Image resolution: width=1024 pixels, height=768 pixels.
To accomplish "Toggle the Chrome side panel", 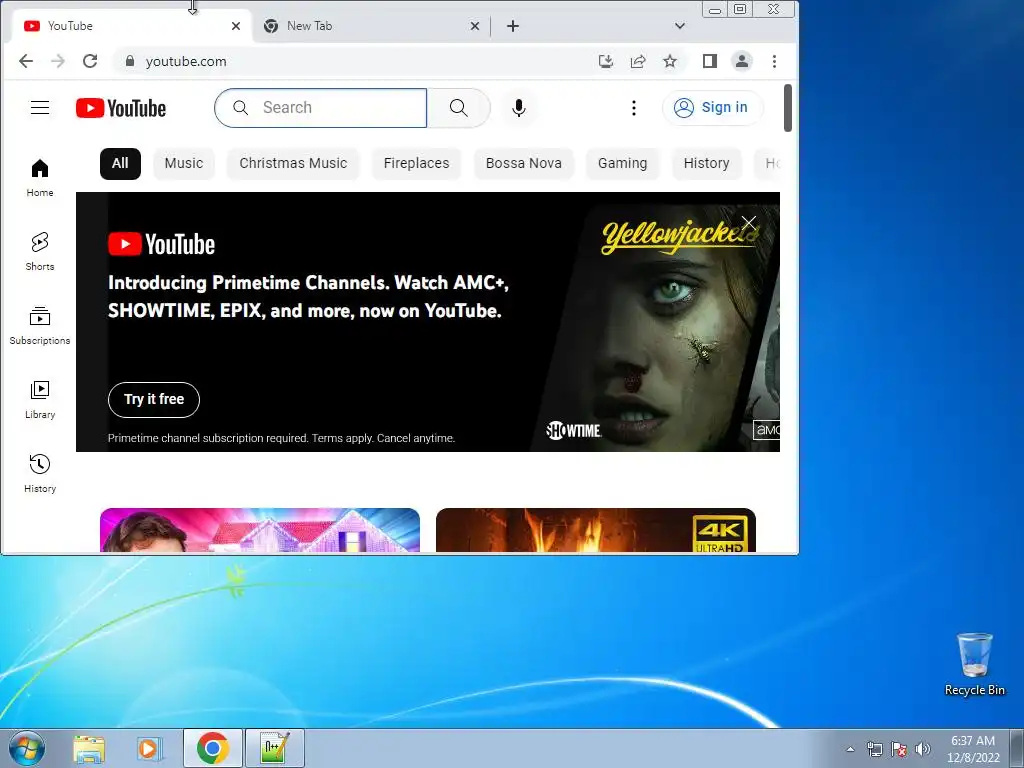I will pyautogui.click(x=710, y=61).
